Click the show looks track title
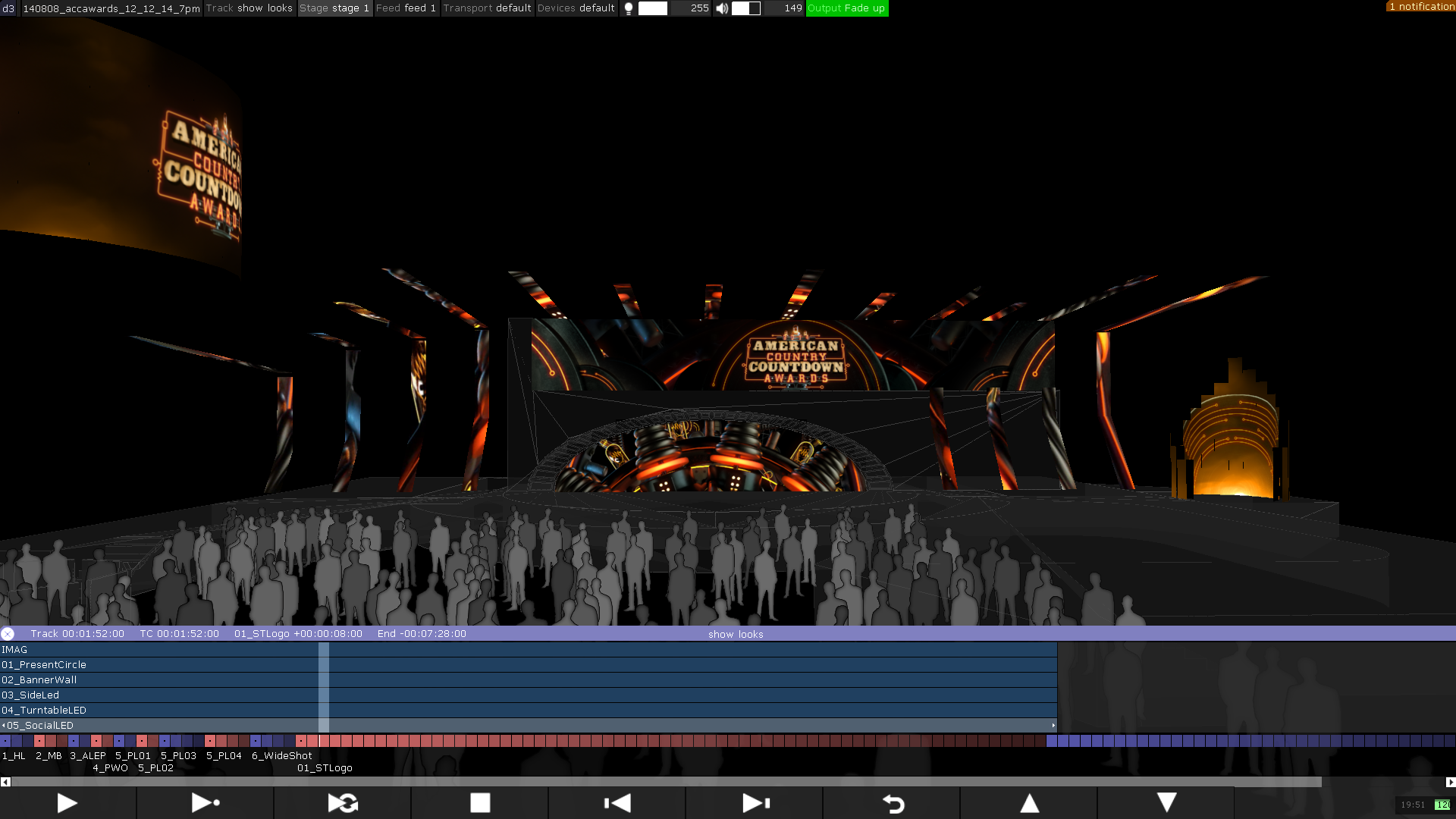 point(736,635)
